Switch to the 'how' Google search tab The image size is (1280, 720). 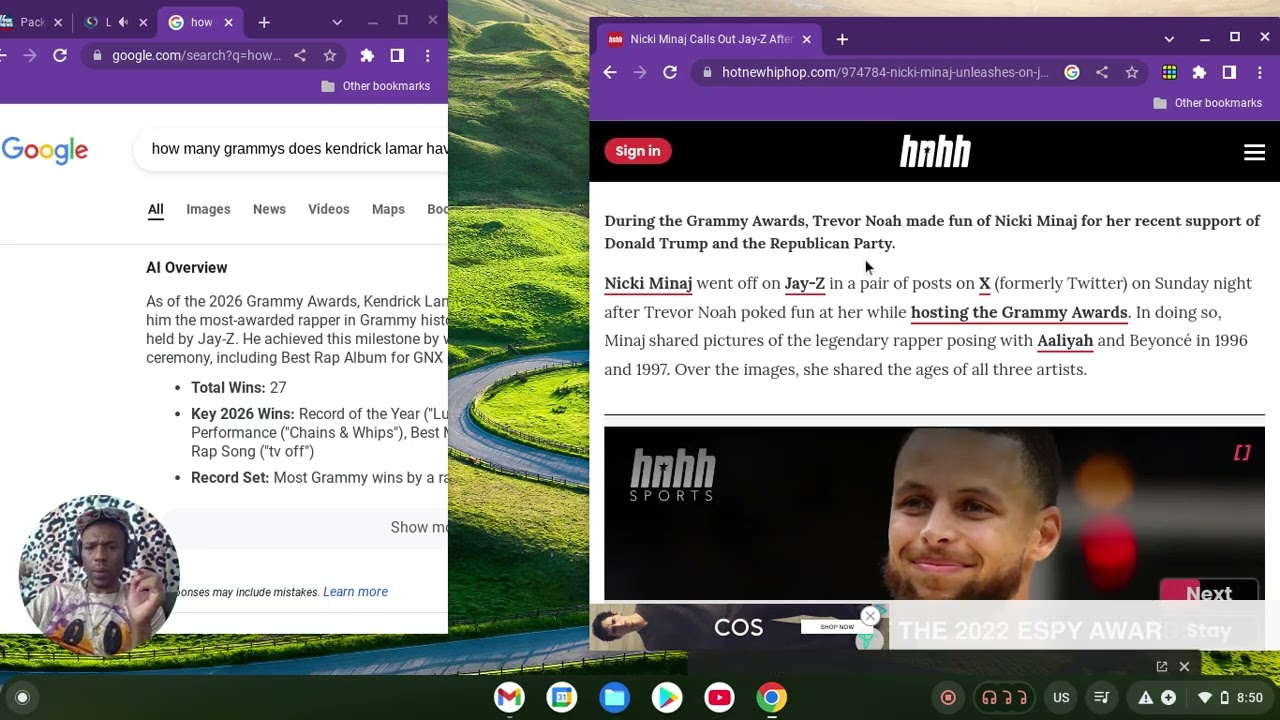(x=201, y=22)
